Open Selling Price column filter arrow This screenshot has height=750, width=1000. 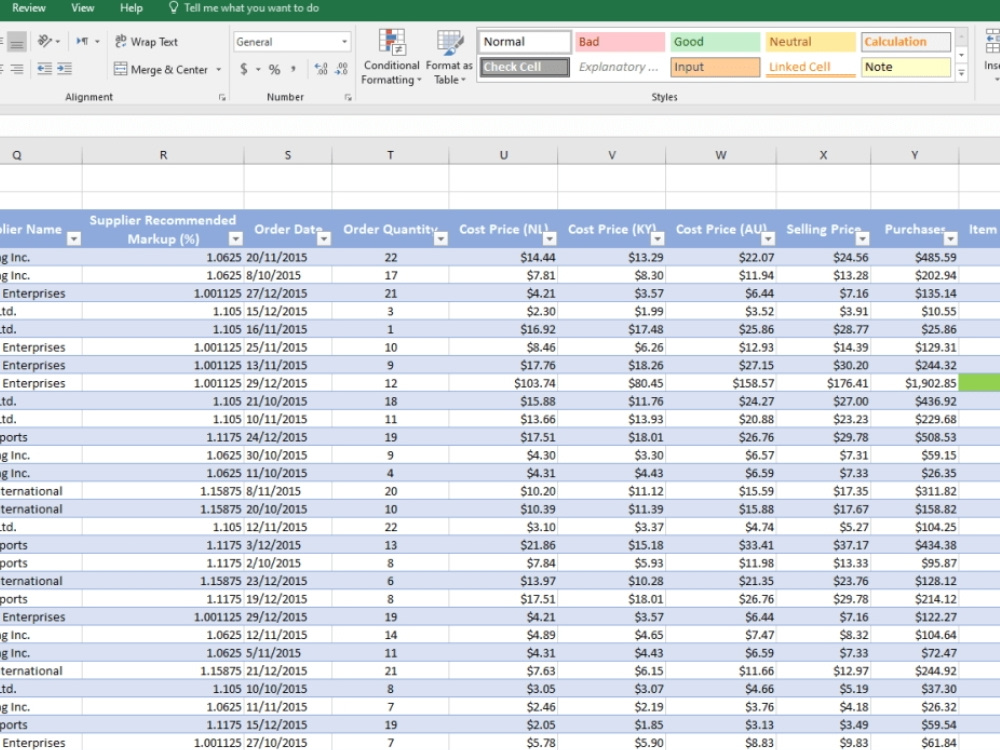(862, 239)
